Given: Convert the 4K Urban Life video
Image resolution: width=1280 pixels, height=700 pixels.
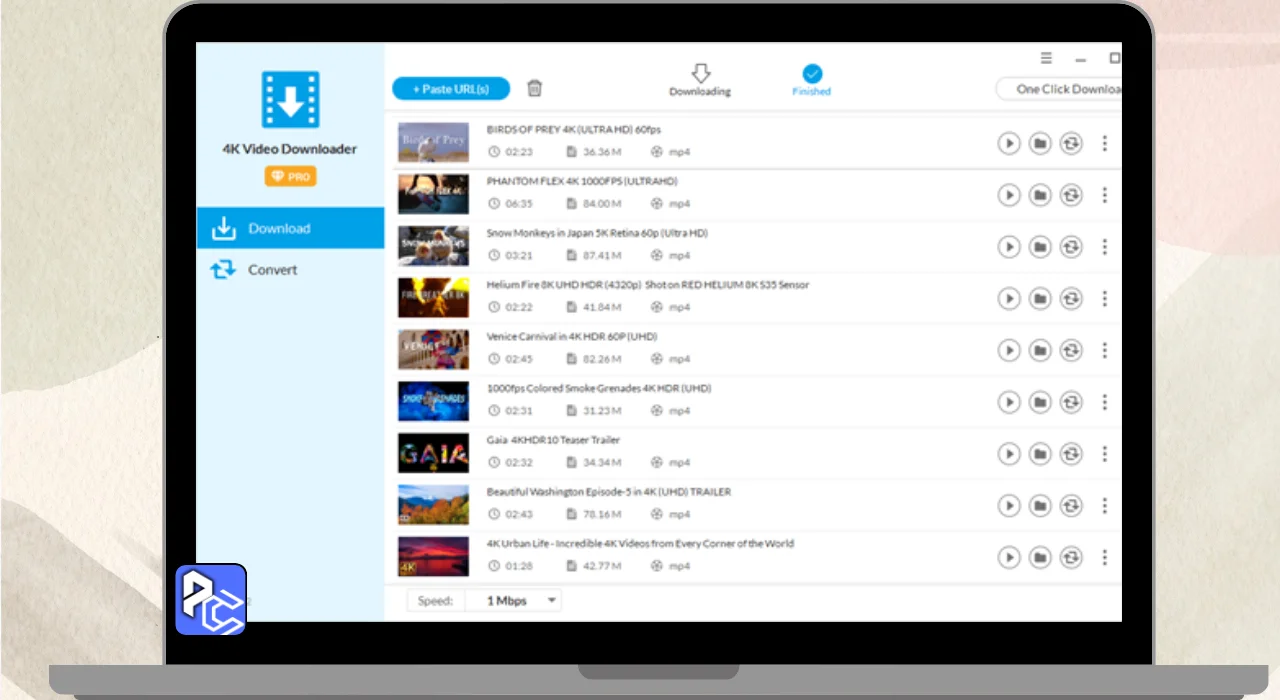Looking at the screenshot, I should (x=1071, y=557).
